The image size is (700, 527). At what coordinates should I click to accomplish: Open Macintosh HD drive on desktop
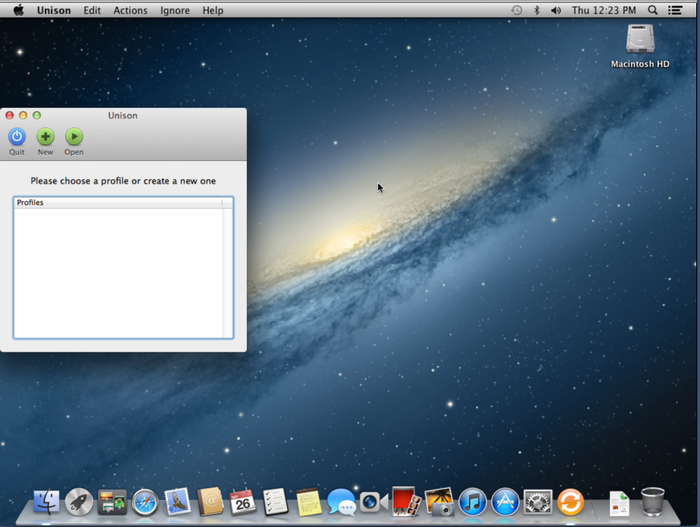[x=640, y=42]
